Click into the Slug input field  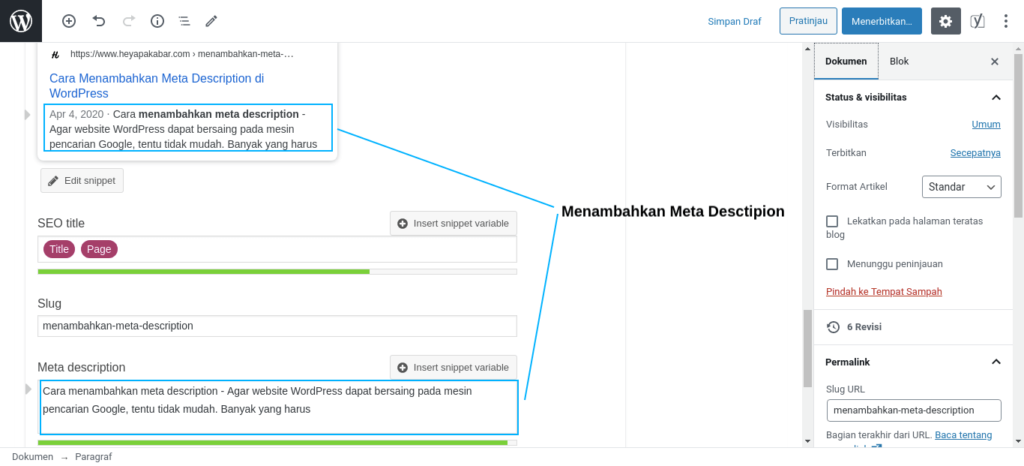pyautogui.click(x=278, y=326)
